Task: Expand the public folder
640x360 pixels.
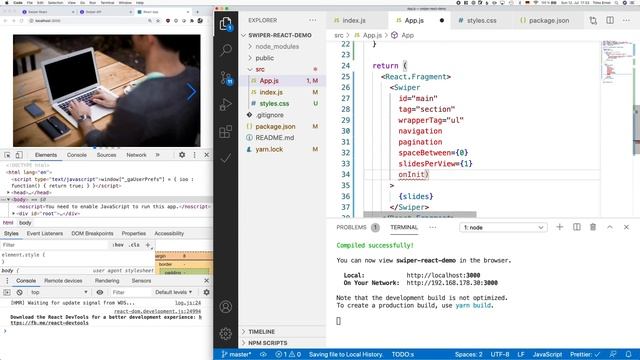Action: [x=264, y=58]
